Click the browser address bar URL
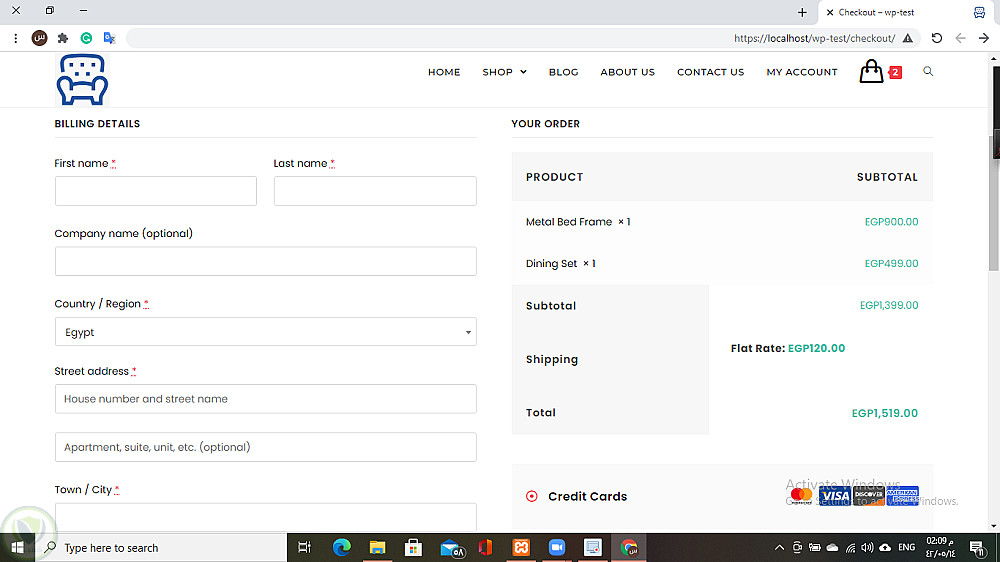Viewport: 1000px width, 562px height. click(x=814, y=38)
